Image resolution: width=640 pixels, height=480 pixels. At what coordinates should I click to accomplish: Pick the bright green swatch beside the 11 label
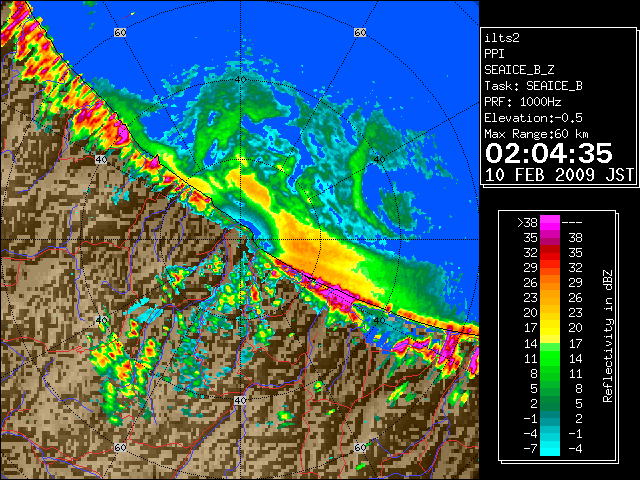coord(550,358)
